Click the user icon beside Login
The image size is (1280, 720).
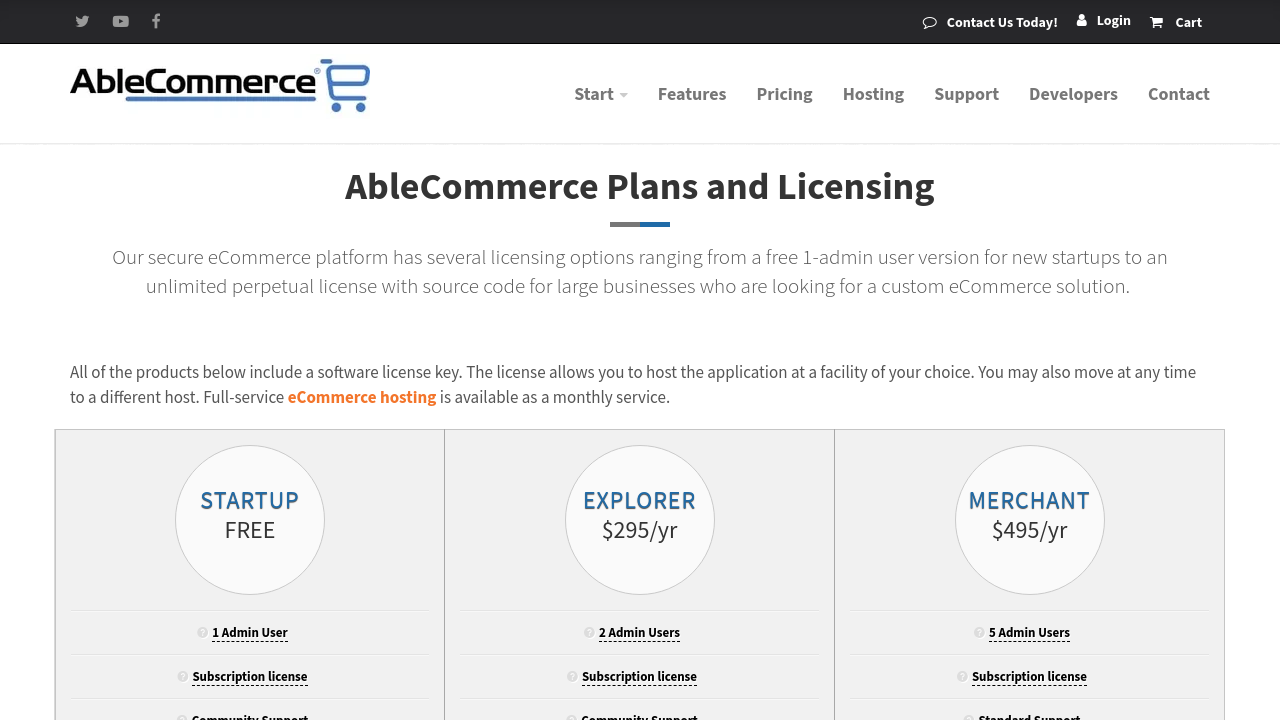click(x=1082, y=20)
